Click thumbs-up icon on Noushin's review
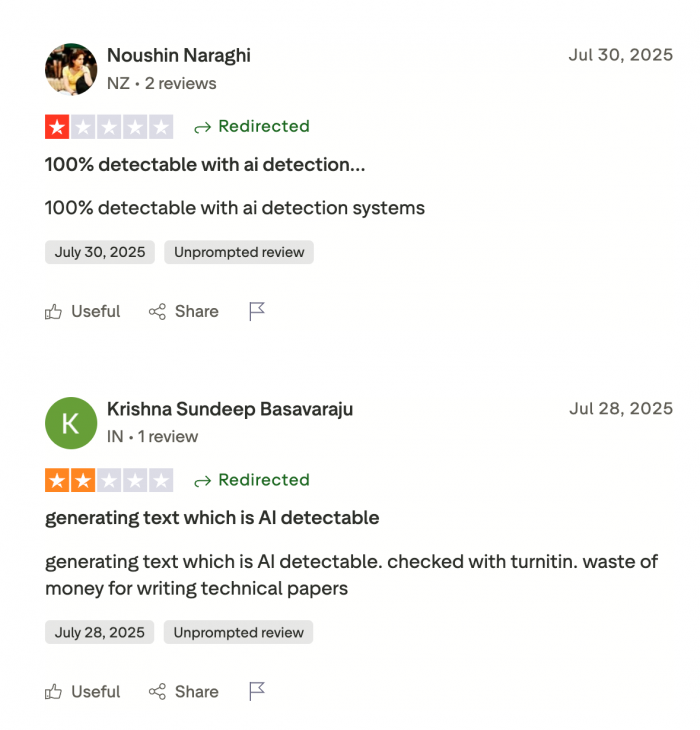 coord(54,312)
